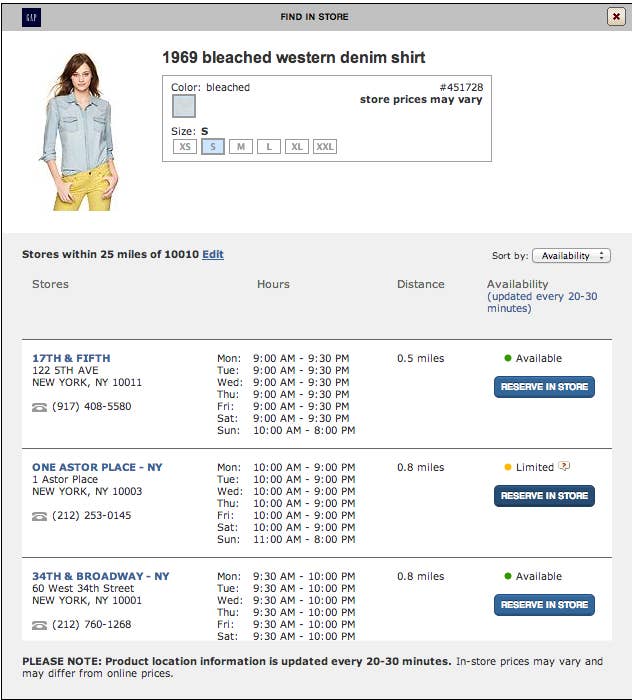632x700 pixels.
Task: Click phone icon for One Astor Place store
Action: pos(39,516)
